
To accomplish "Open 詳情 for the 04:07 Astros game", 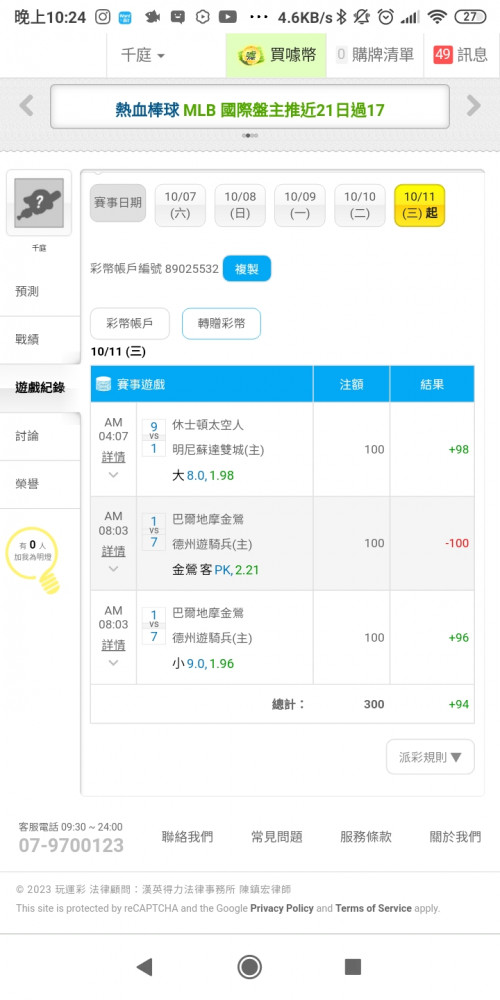I will click(114, 457).
